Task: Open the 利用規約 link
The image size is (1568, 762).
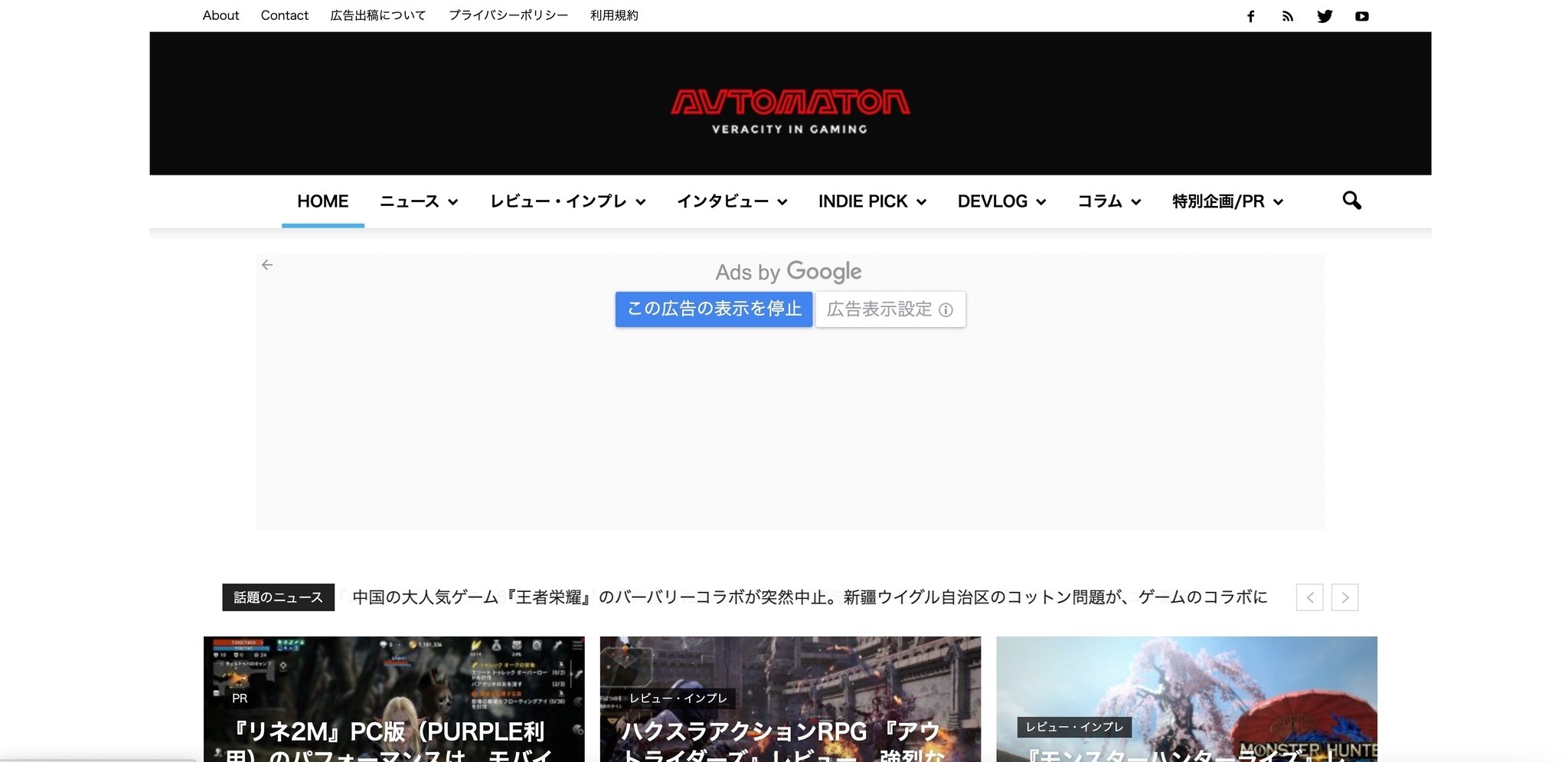Action: pos(612,15)
